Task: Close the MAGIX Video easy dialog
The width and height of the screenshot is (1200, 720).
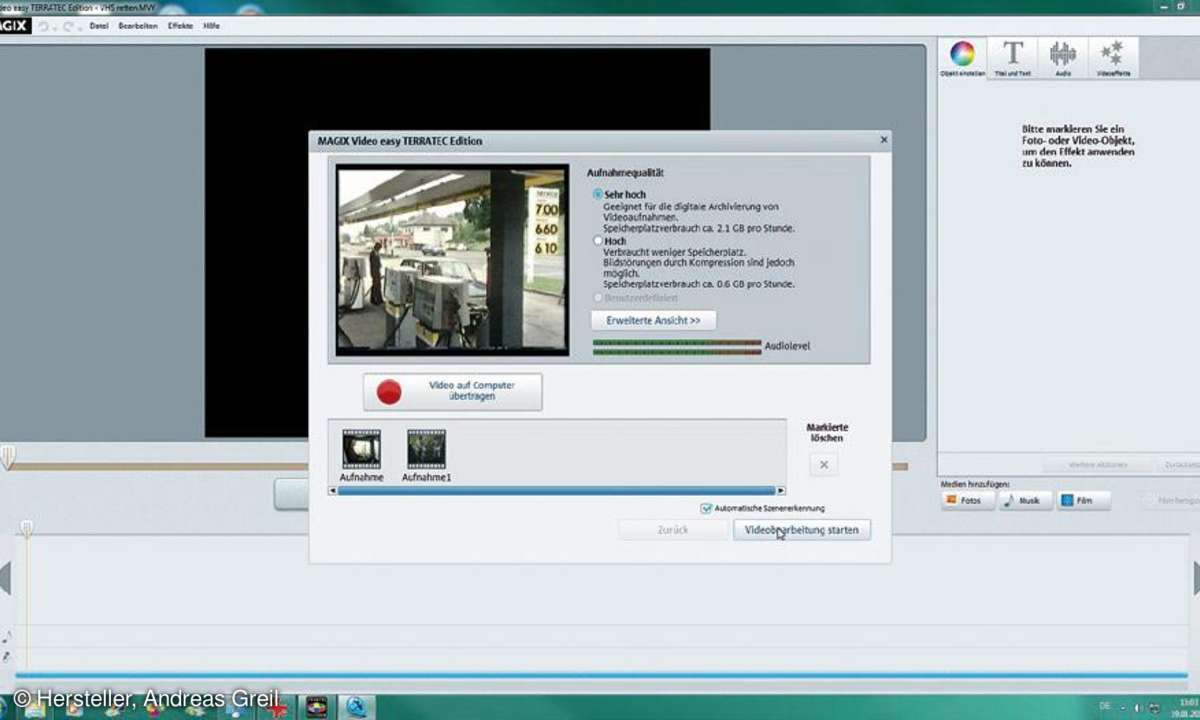Action: point(884,141)
